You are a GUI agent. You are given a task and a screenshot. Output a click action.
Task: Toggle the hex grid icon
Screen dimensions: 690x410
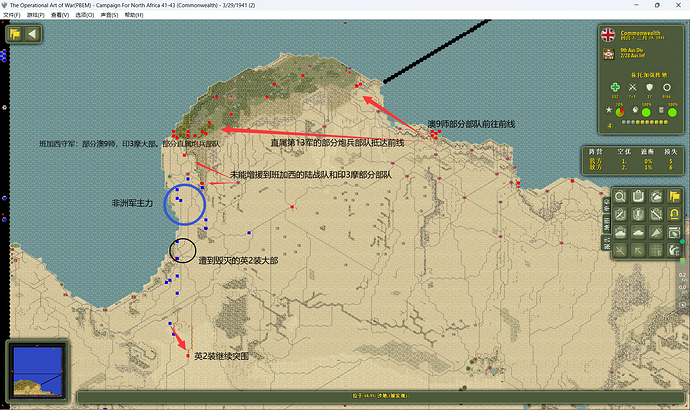656,250
